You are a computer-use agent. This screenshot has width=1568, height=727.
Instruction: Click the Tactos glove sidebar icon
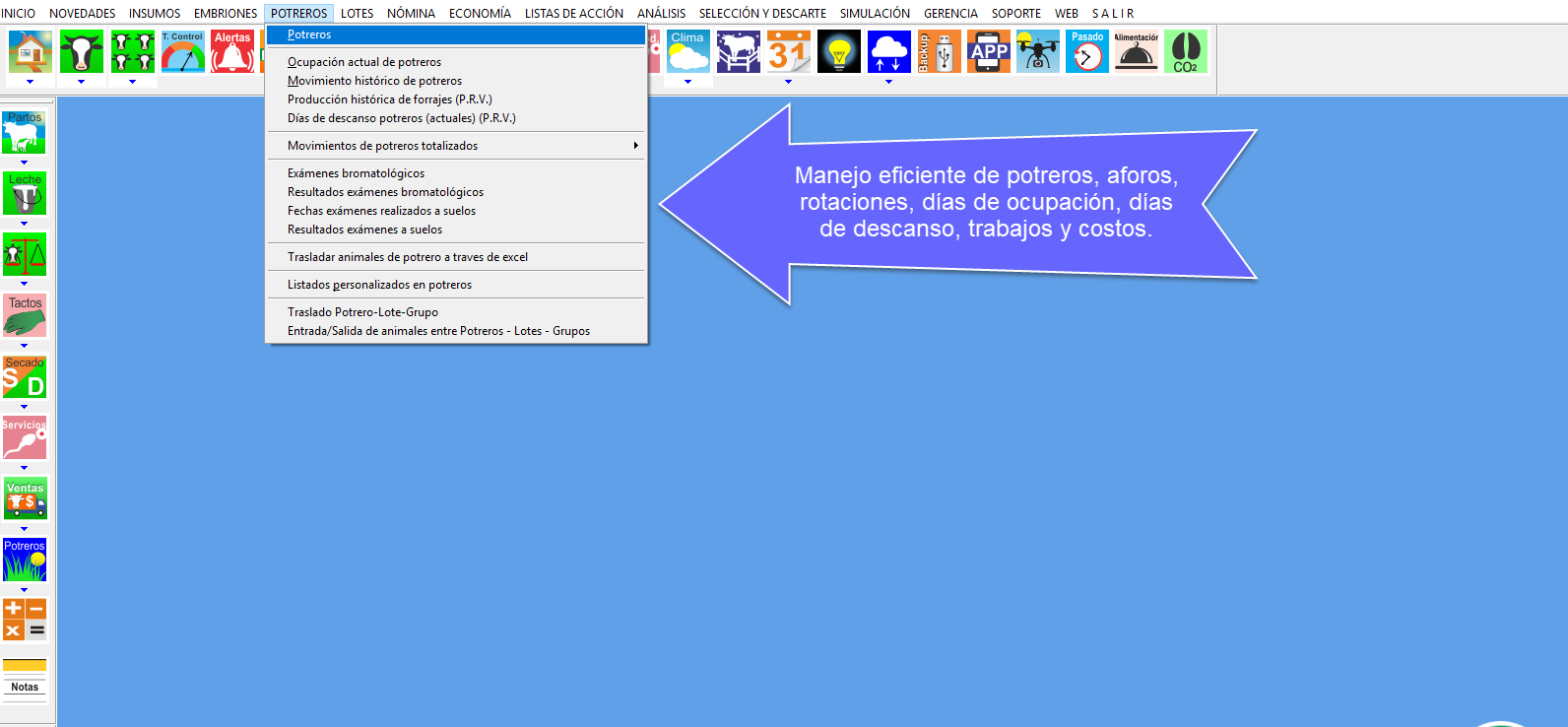(x=25, y=315)
